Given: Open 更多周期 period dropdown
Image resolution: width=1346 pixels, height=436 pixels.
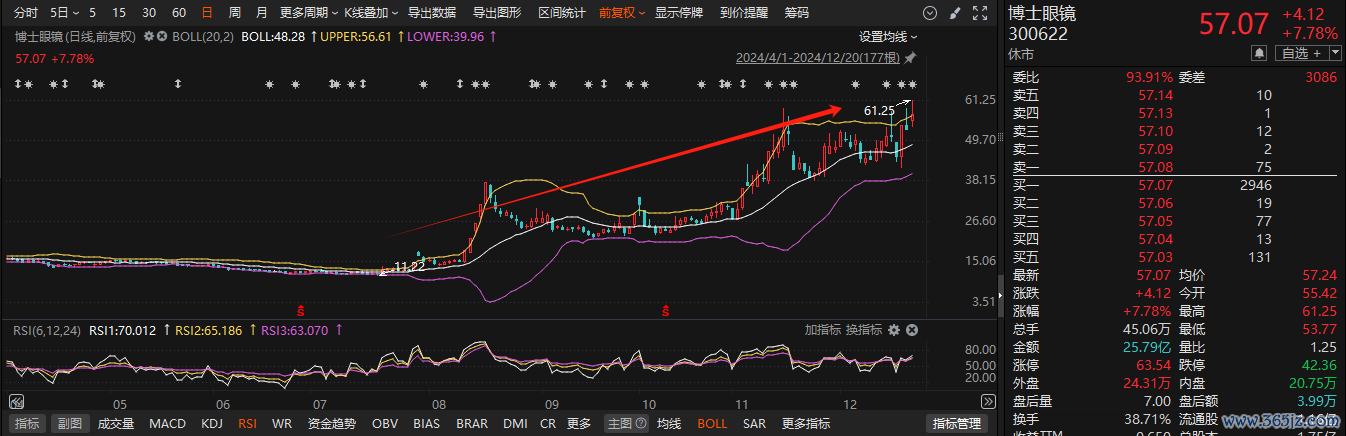Looking at the screenshot, I should click(307, 13).
